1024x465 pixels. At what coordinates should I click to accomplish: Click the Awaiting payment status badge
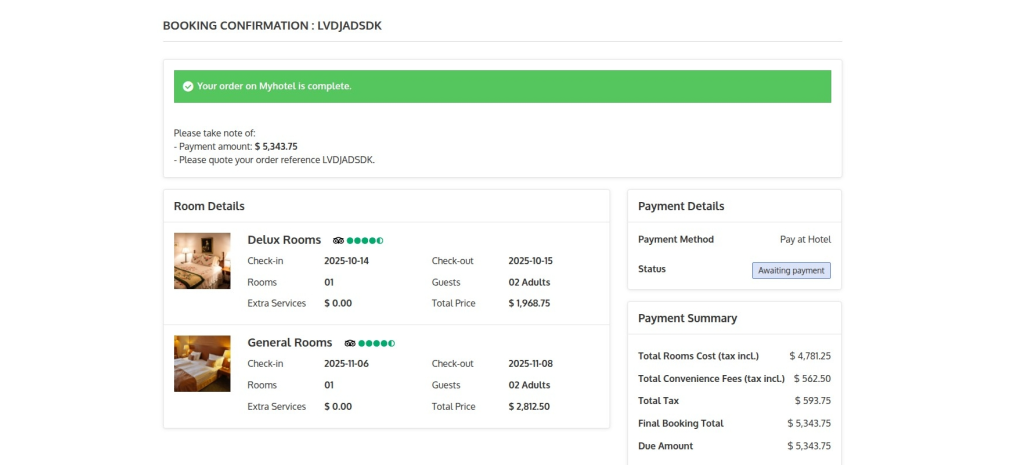coord(791,270)
